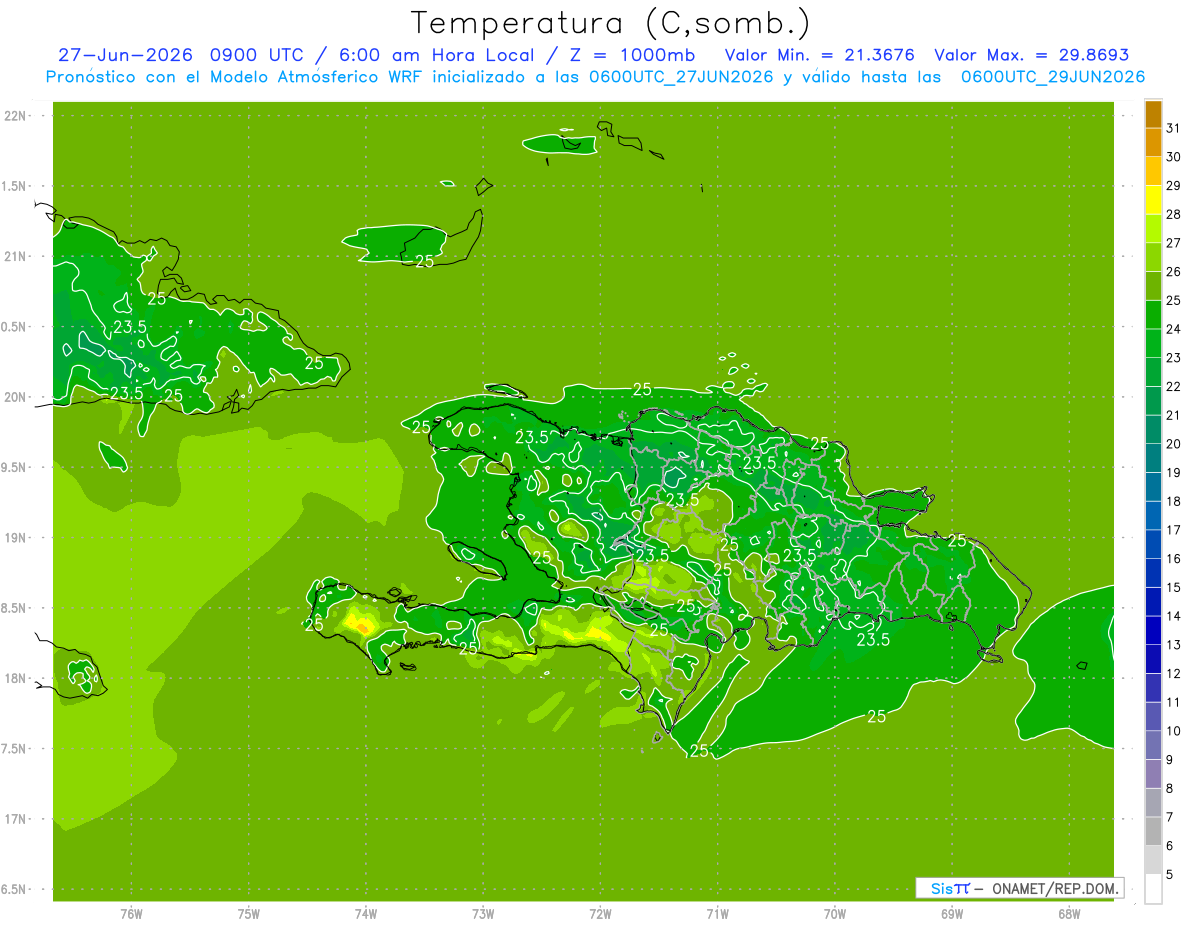The width and height of the screenshot is (1200, 927).
Task: Click the '14' color scale label
Action: point(1173,616)
